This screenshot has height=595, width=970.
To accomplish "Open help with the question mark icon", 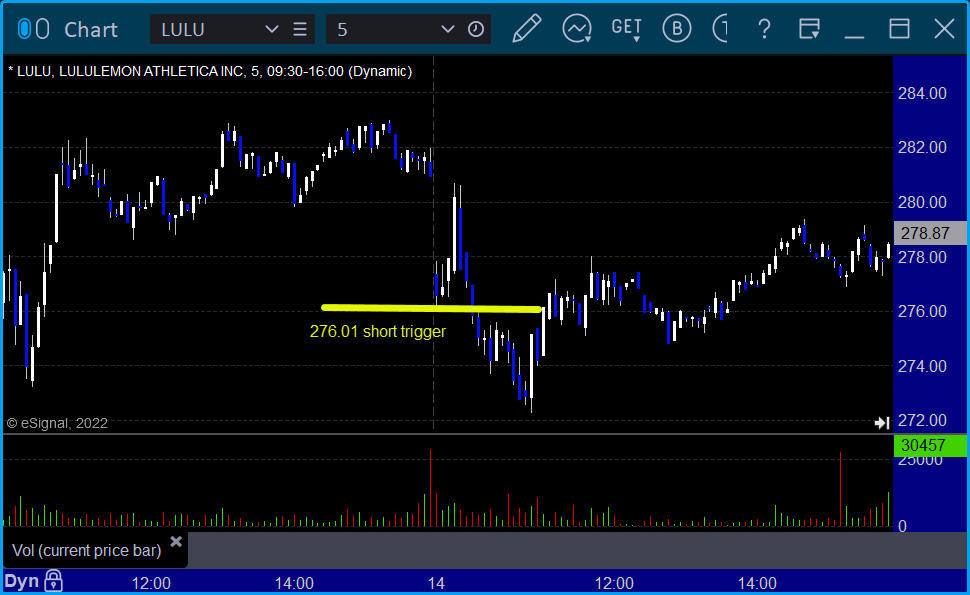I will click(x=765, y=28).
